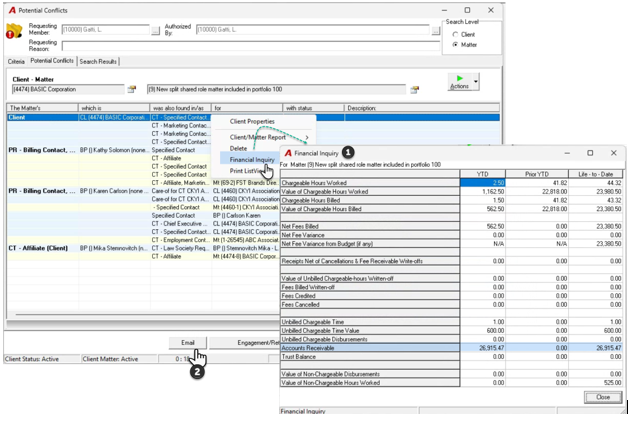
Task: Open matter lookup icon beside matter description
Action: (415, 90)
